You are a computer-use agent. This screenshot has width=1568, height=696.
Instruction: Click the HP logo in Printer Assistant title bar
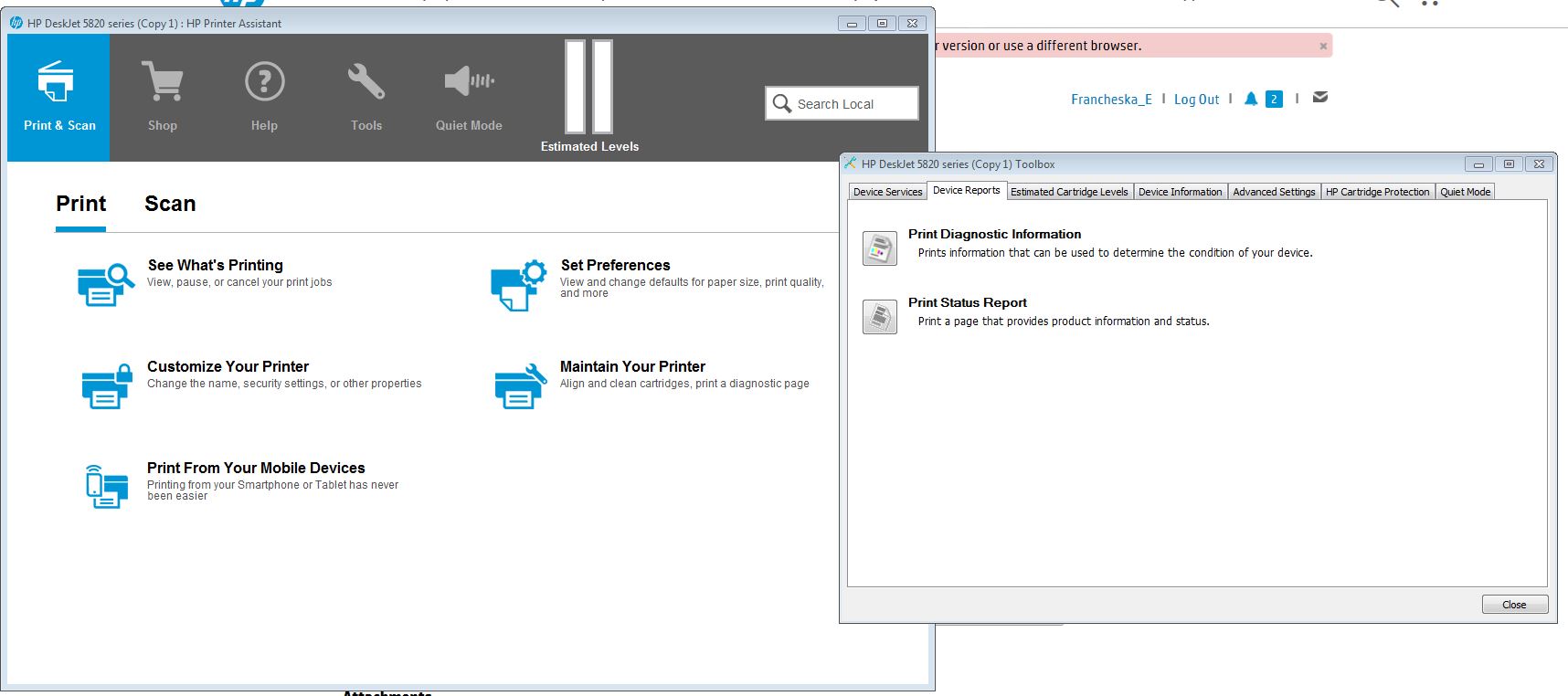[16, 23]
